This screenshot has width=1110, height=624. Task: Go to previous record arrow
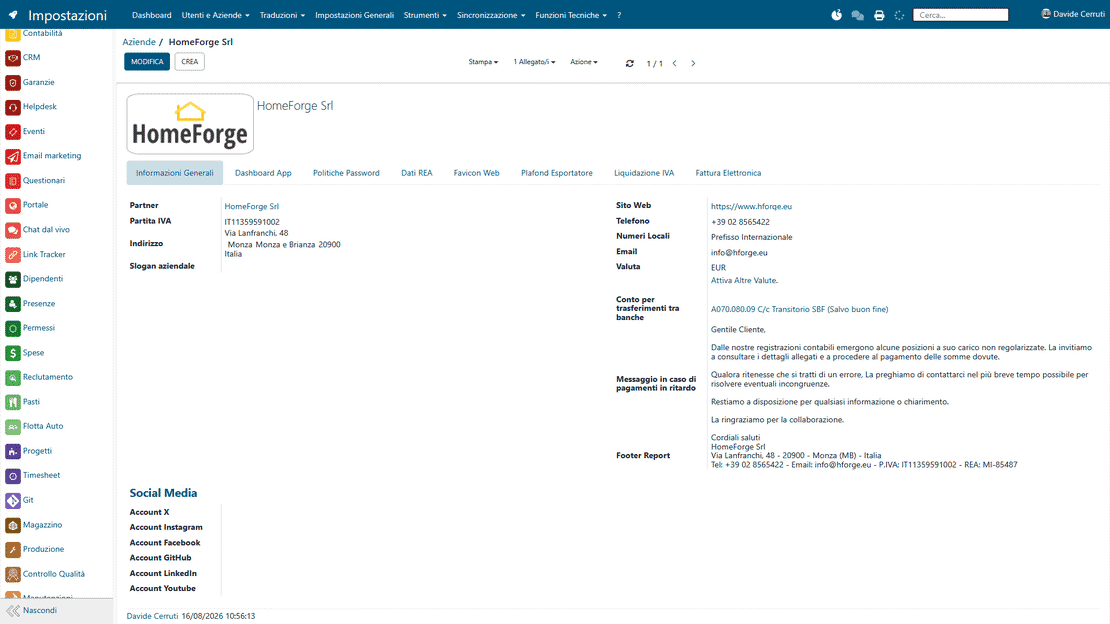(675, 63)
